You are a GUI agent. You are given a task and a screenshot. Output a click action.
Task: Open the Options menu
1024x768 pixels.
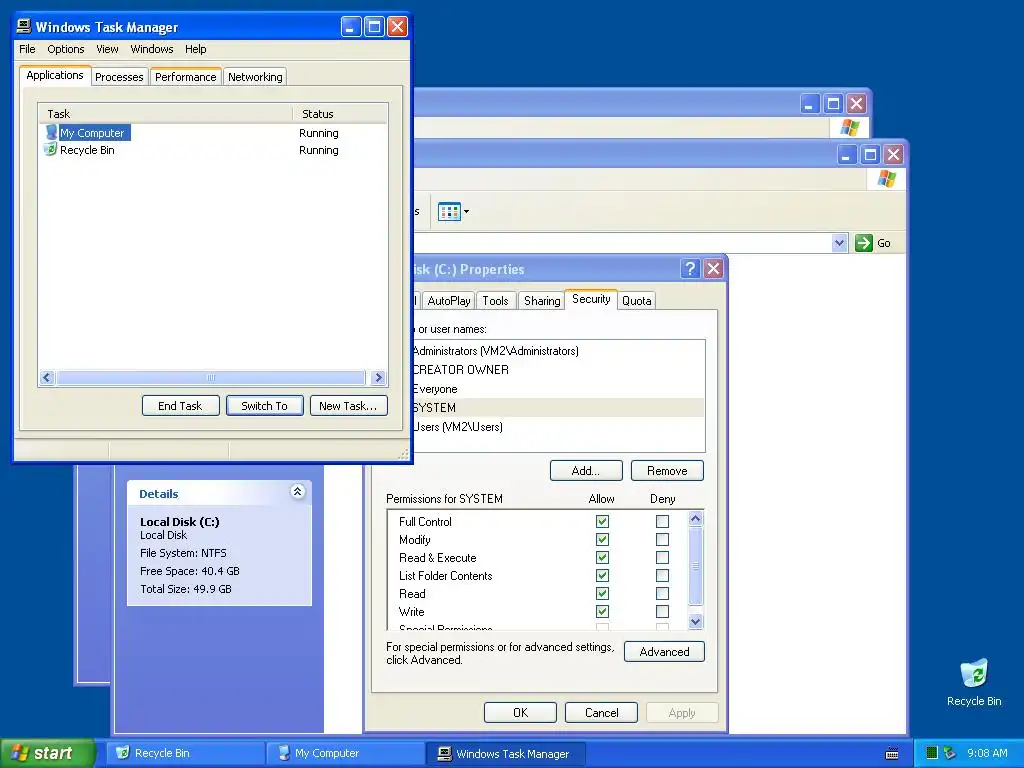coord(65,49)
